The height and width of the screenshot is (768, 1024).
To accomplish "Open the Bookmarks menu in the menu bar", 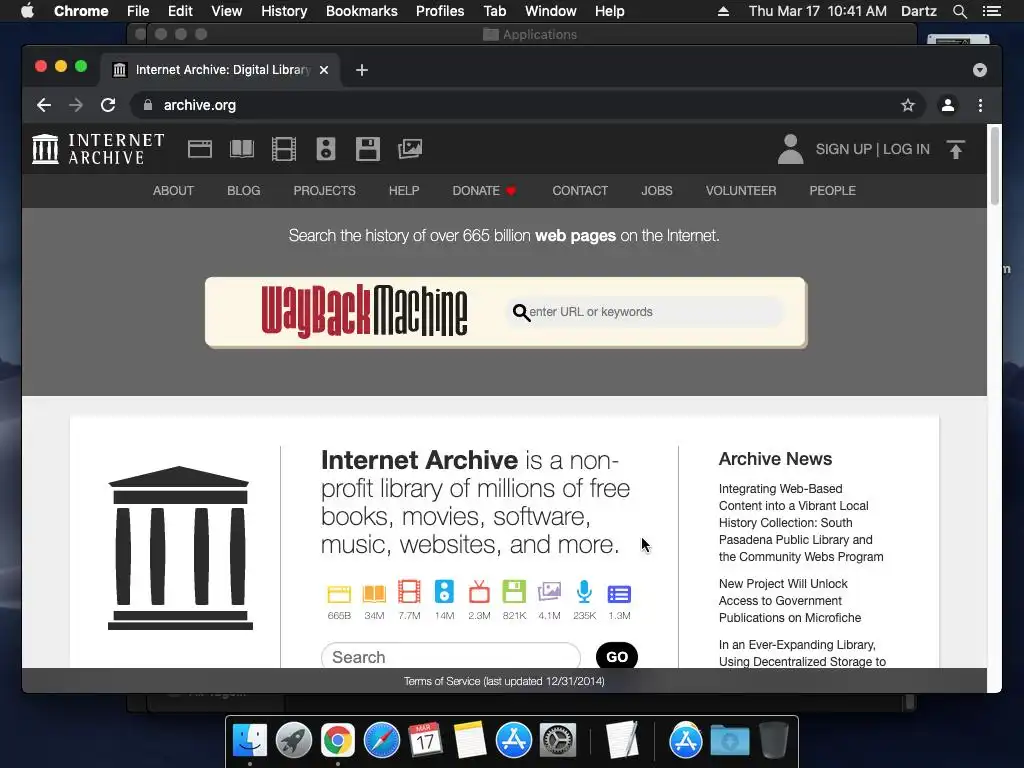I will (362, 11).
